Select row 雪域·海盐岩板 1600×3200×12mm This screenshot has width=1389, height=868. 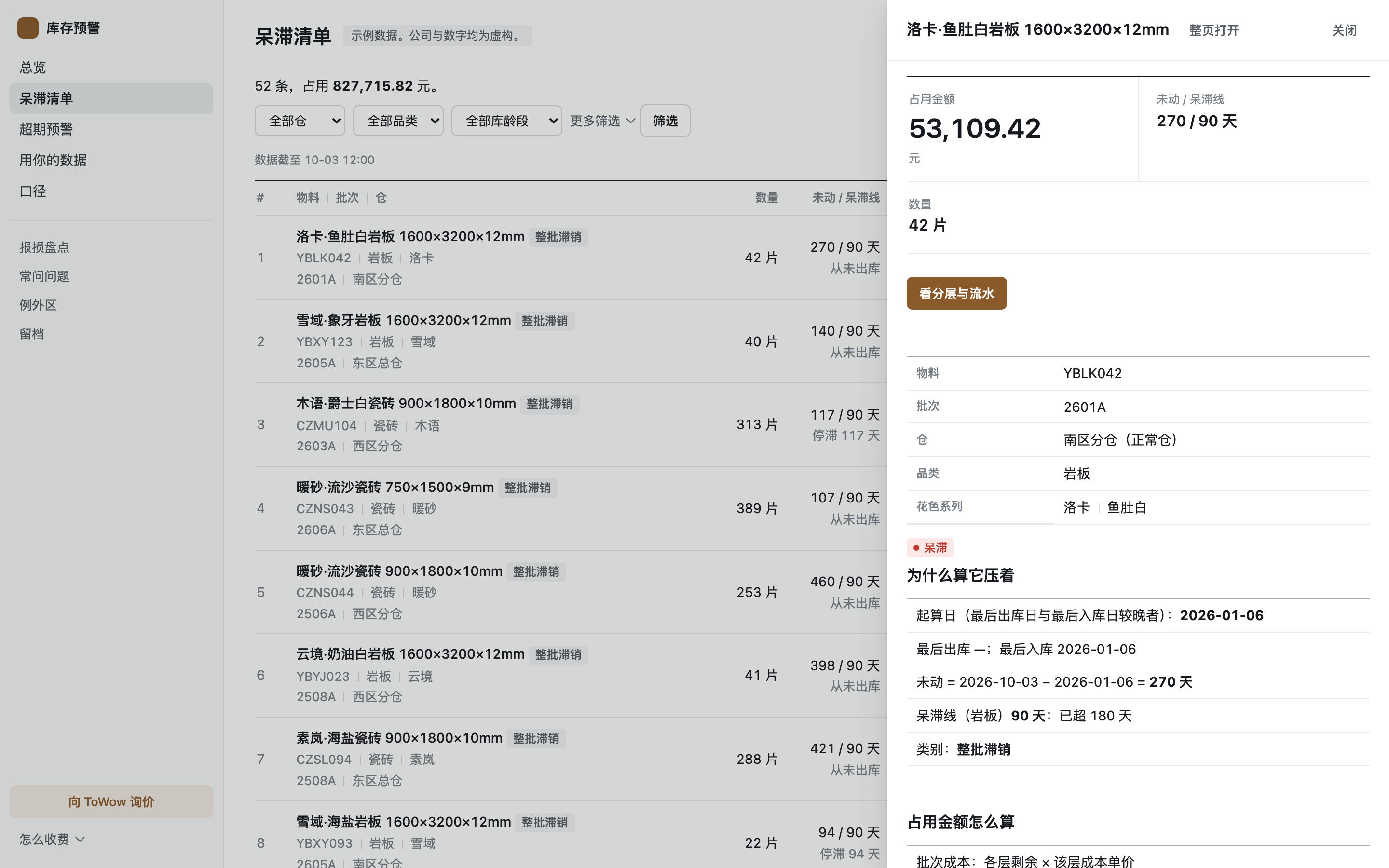571,835
